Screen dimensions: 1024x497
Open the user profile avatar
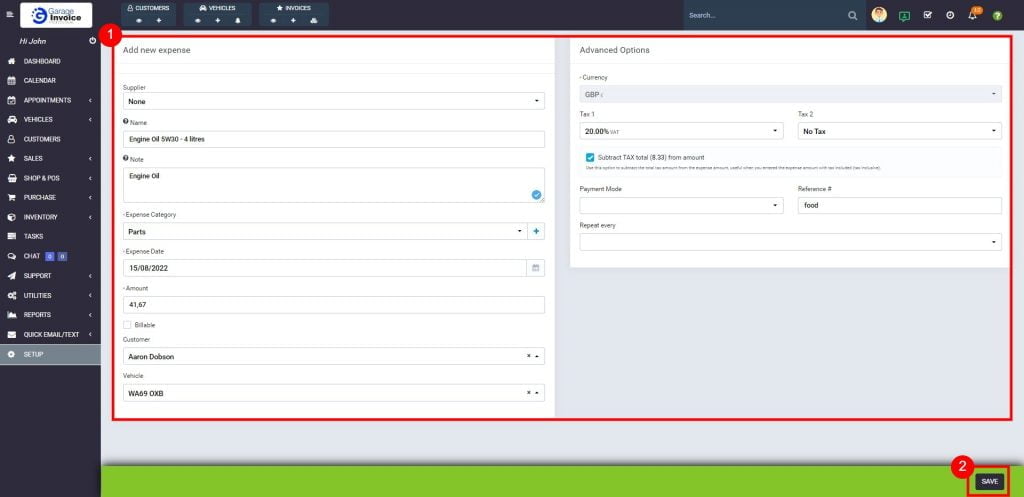pyautogui.click(x=879, y=15)
